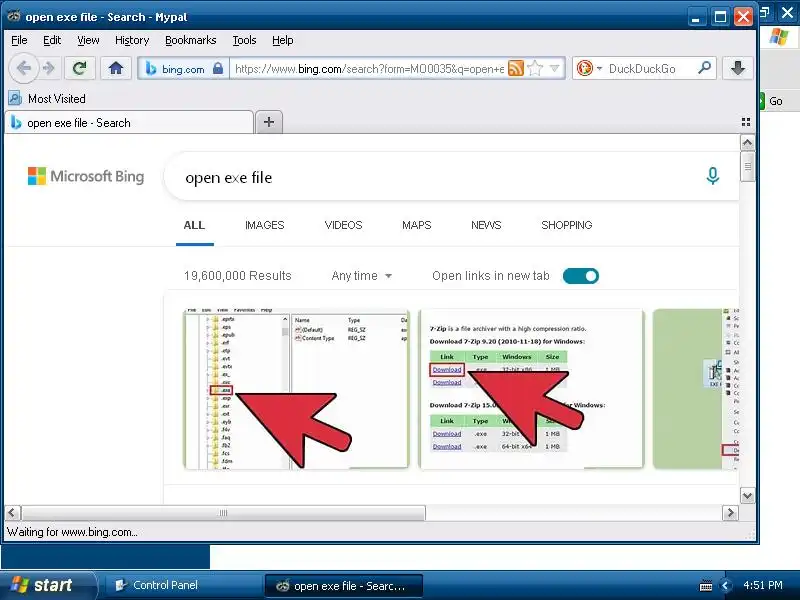Click the '19,600,000 Results' text
This screenshot has width=800, height=600.
(x=238, y=276)
